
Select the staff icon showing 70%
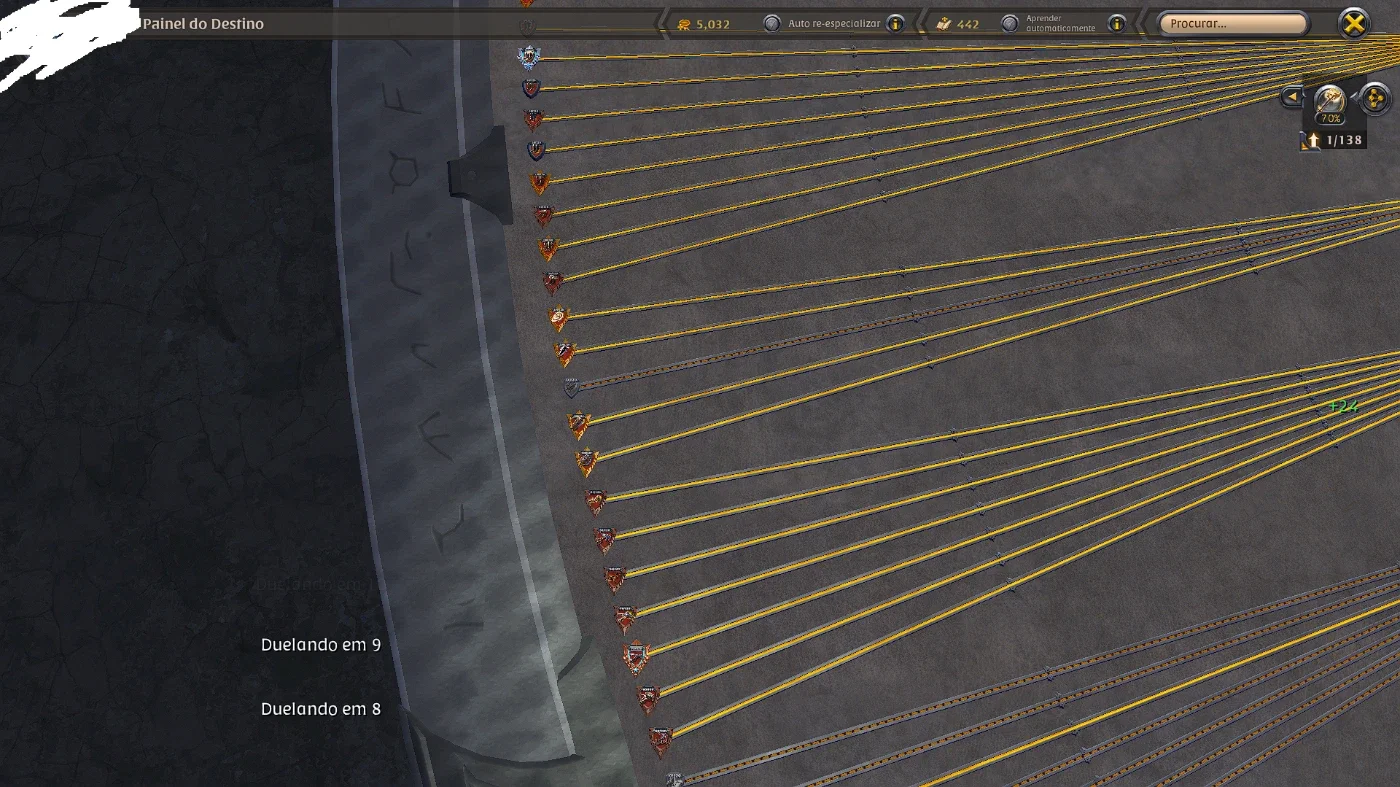click(x=1330, y=102)
